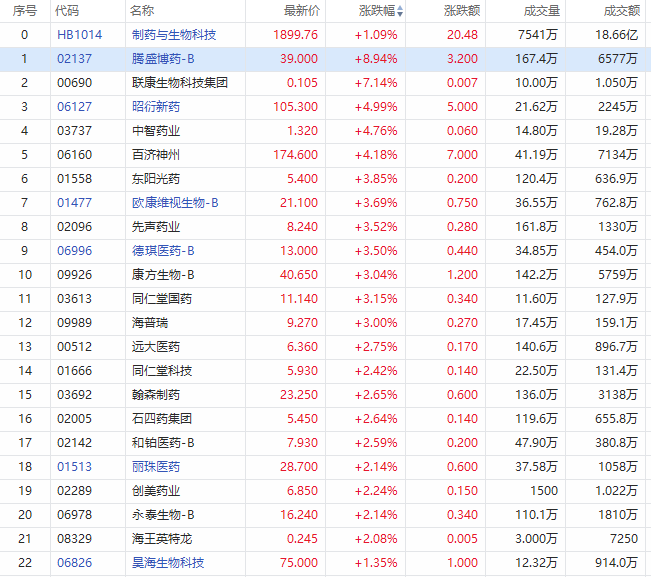
Task: Click the 序号 column header
Action: click(x=25, y=11)
